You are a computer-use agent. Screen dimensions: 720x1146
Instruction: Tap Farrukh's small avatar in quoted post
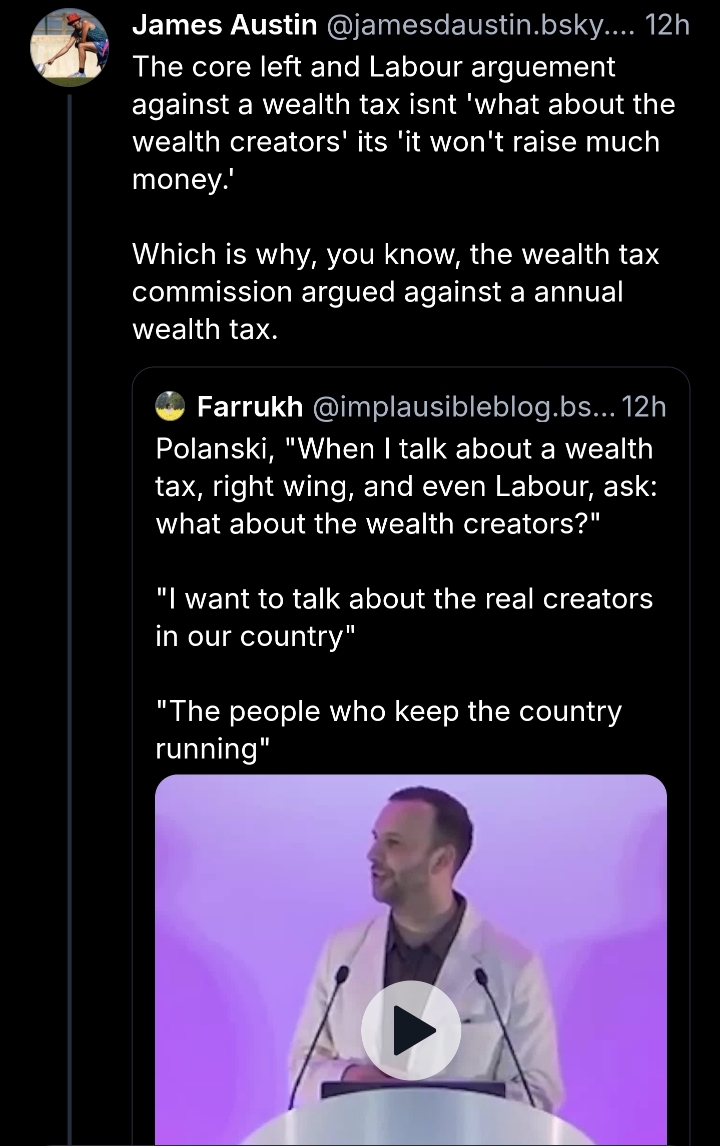171,406
